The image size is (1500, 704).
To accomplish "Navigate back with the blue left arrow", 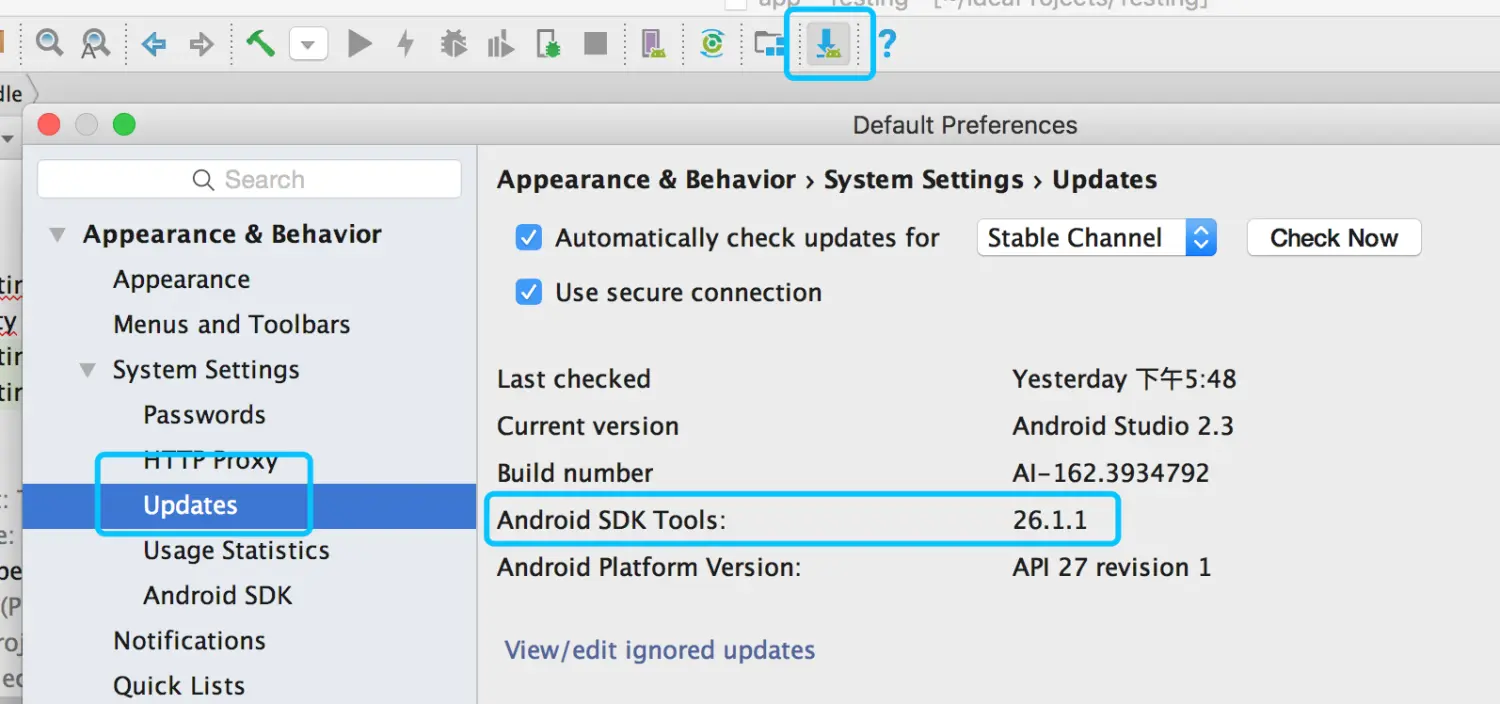I will [153, 44].
